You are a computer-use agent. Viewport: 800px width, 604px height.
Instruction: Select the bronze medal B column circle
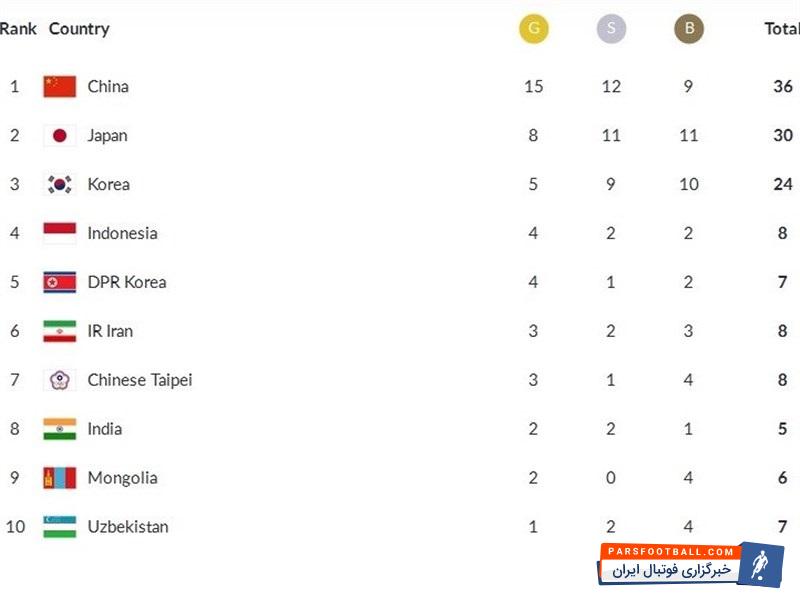(x=689, y=29)
